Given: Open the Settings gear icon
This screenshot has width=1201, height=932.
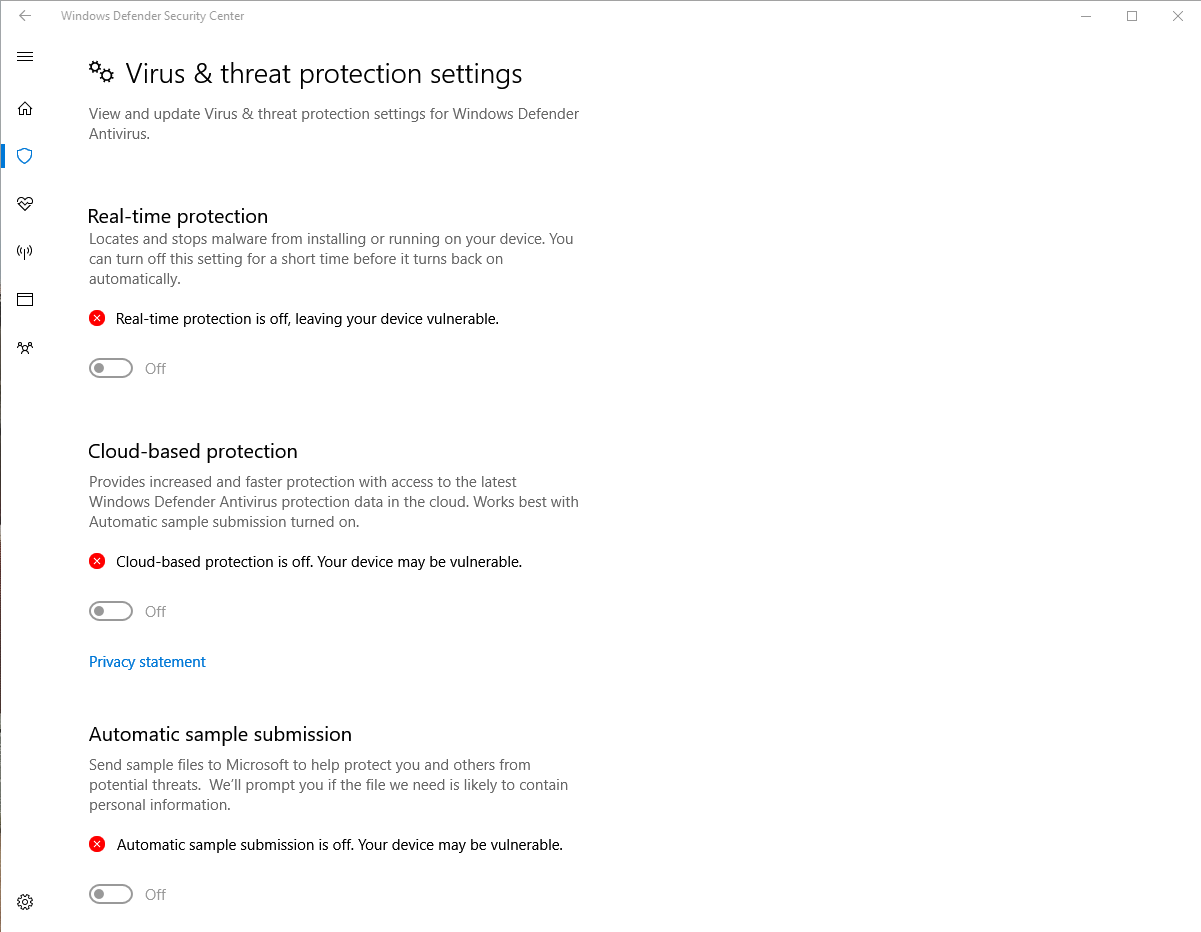Looking at the screenshot, I should (x=25, y=902).
